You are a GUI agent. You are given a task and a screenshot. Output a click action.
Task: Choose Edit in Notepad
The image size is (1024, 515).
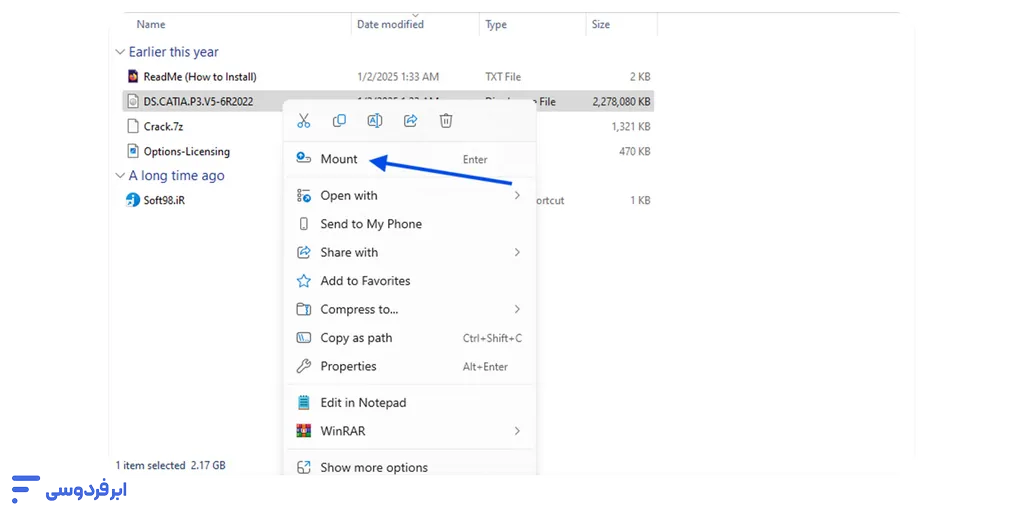point(363,403)
